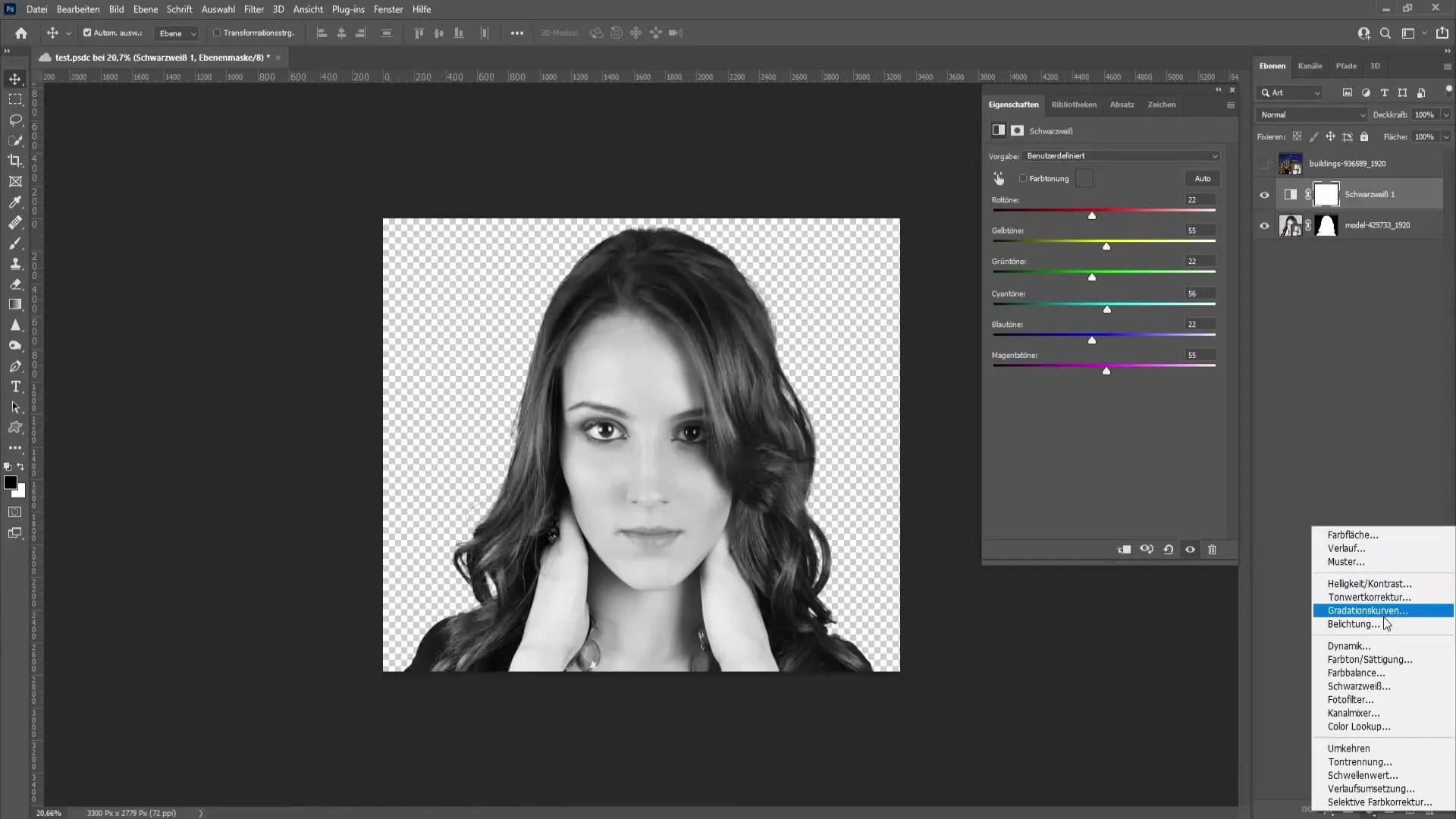Select the Lasso tool in toolbar
This screenshot has width=1456, height=819.
tap(15, 119)
